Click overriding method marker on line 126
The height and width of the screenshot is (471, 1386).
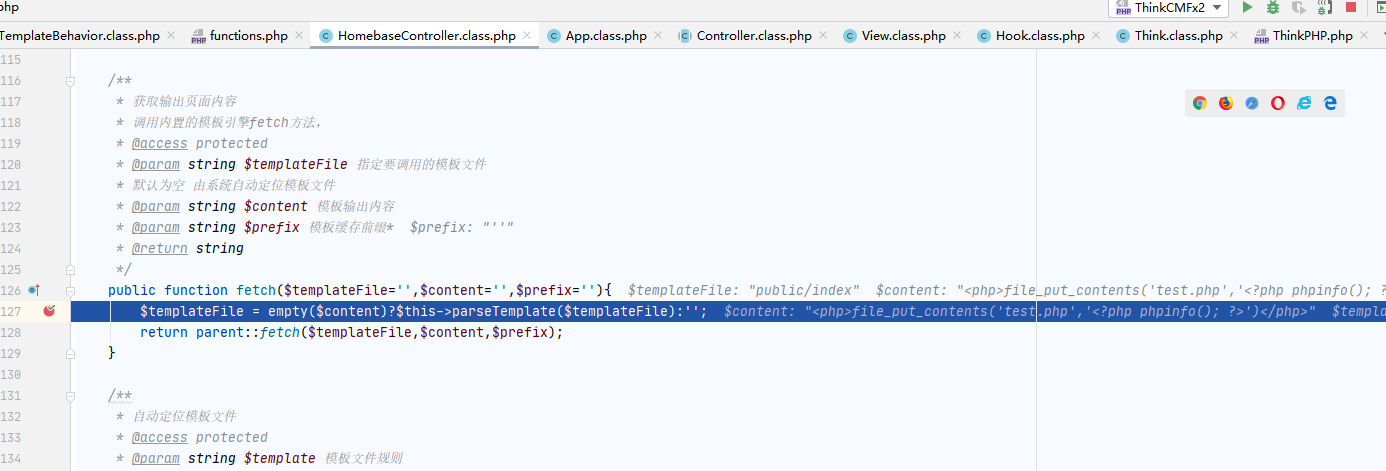[x=33, y=290]
